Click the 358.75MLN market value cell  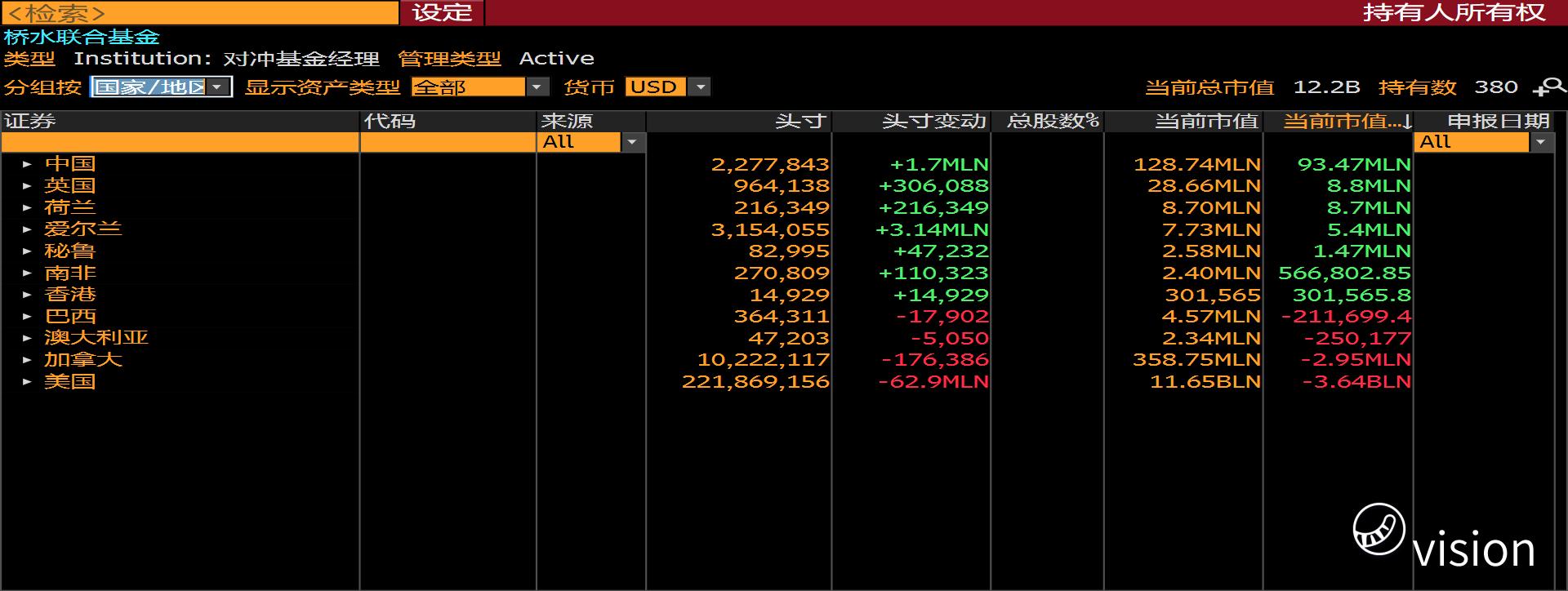tap(1196, 360)
